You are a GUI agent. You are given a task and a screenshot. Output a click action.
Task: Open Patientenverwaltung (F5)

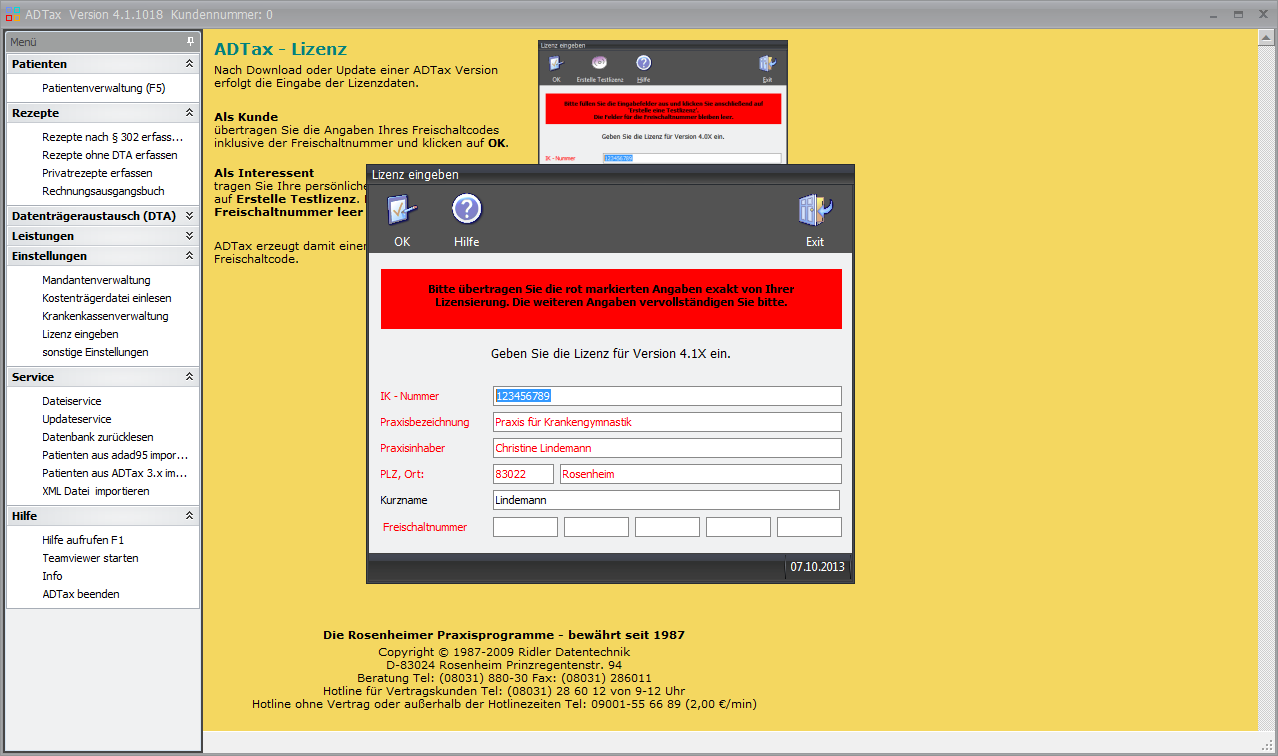coord(104,88)
